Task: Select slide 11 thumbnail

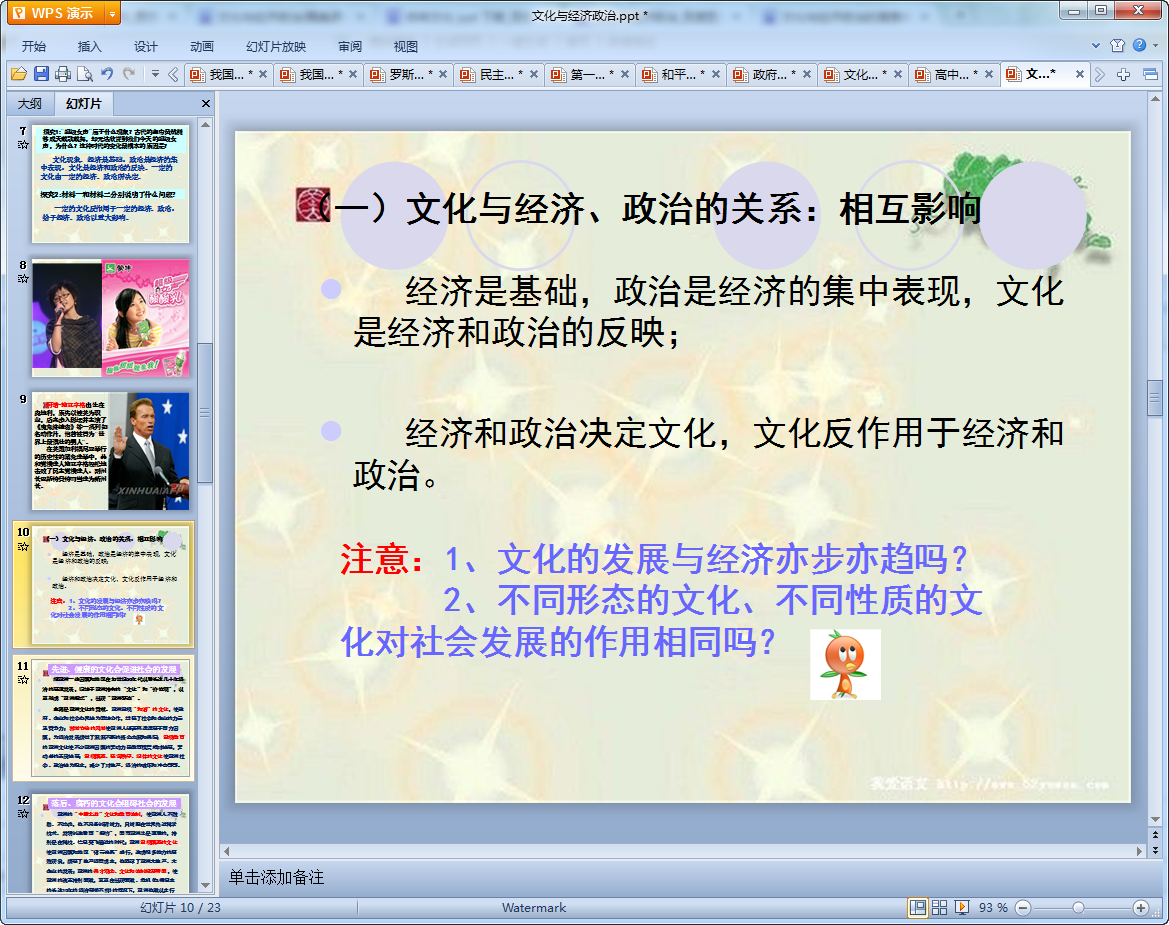Action: (x=110, y=718)
